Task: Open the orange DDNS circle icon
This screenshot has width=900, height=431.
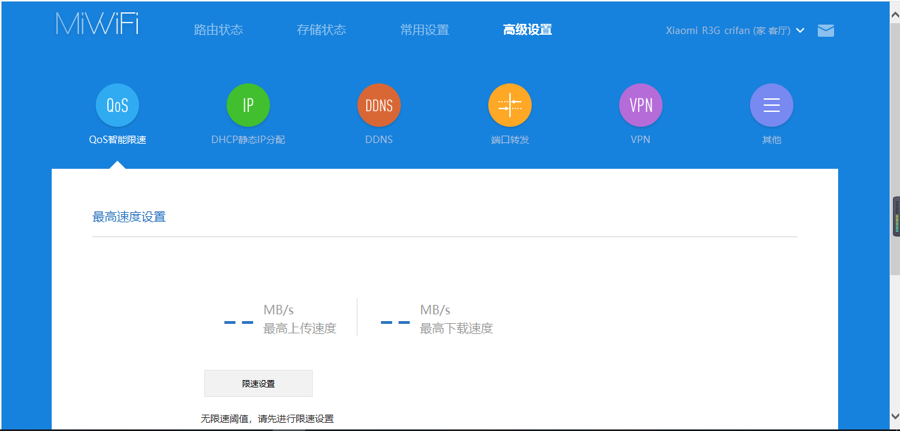Action: point(379,105)
